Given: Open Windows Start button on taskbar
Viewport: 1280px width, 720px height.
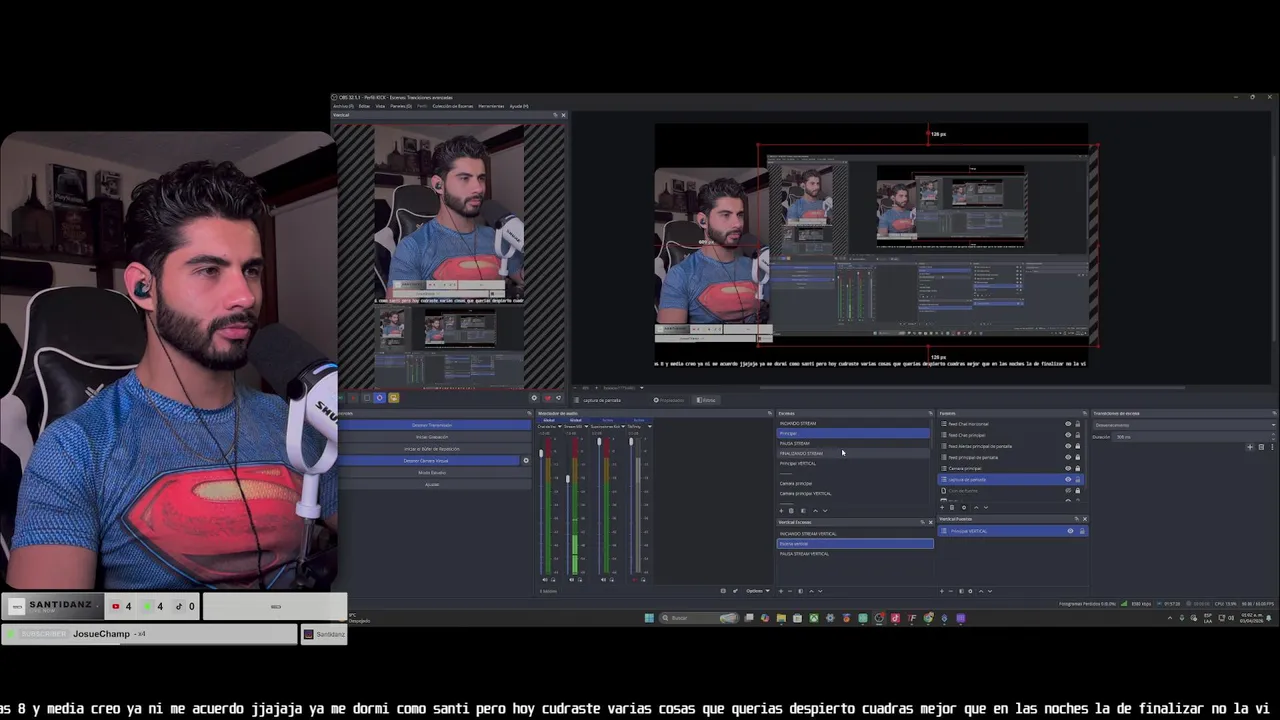Looking at the screenshot, I should [x=649, y=618].
